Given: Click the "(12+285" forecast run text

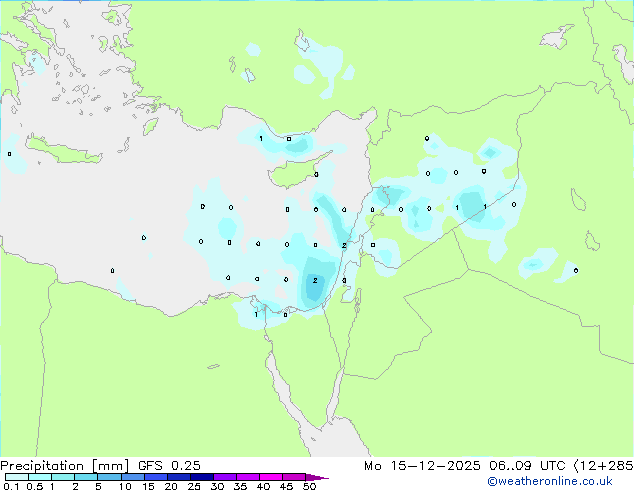Looking at the screenshot, I should [604, 466].
